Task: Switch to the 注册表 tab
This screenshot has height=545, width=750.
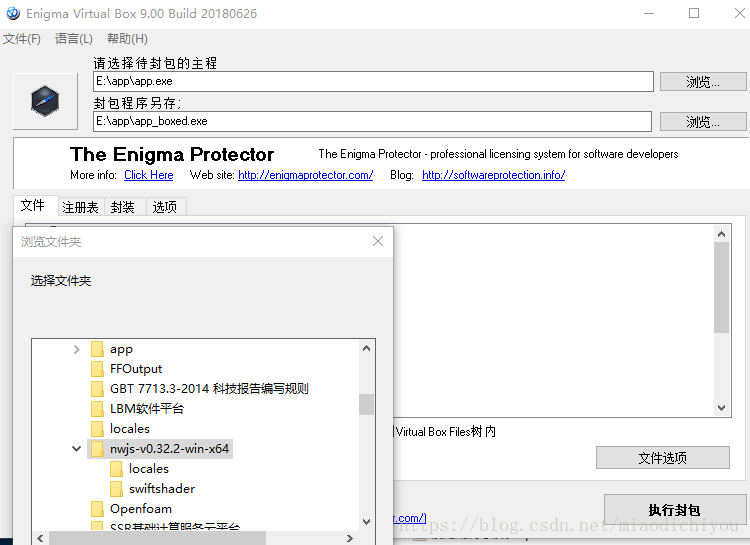Action: (x=80, y=207)
